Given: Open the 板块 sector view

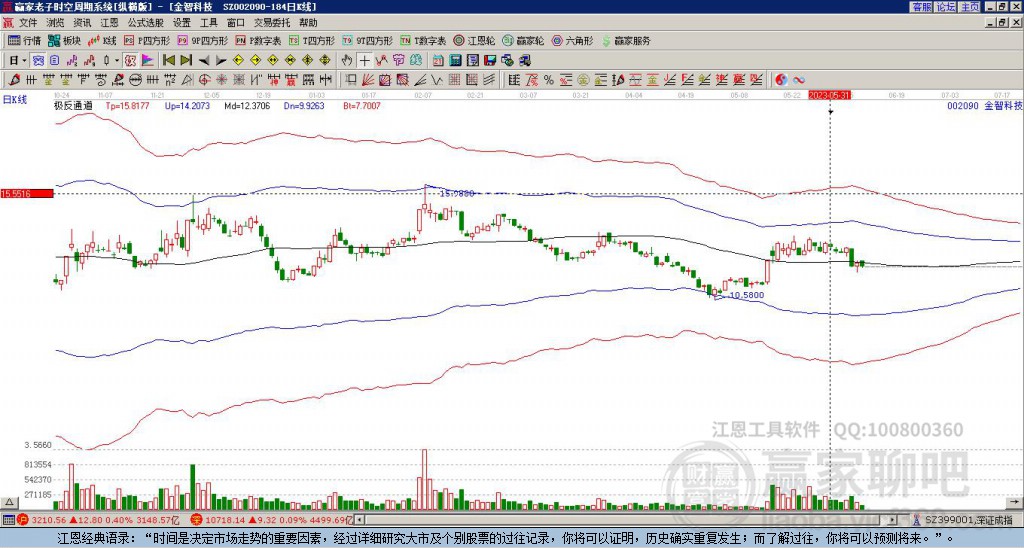Looking at the screenshot, I should pyautogui.click(x=65, y=40).
